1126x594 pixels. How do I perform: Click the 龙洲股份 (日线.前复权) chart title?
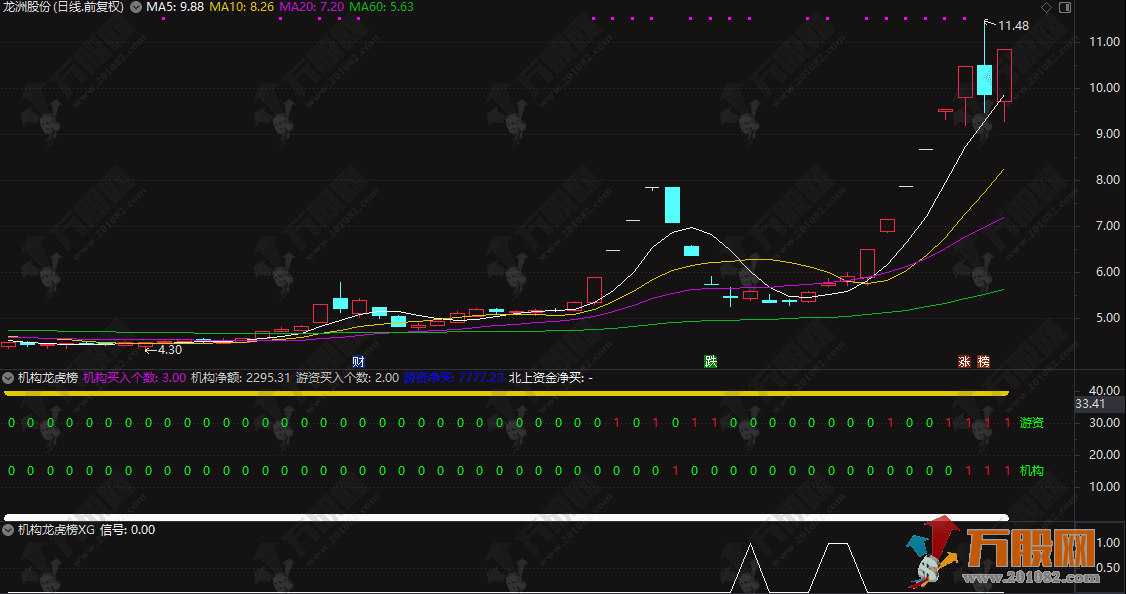click(64, 7)
